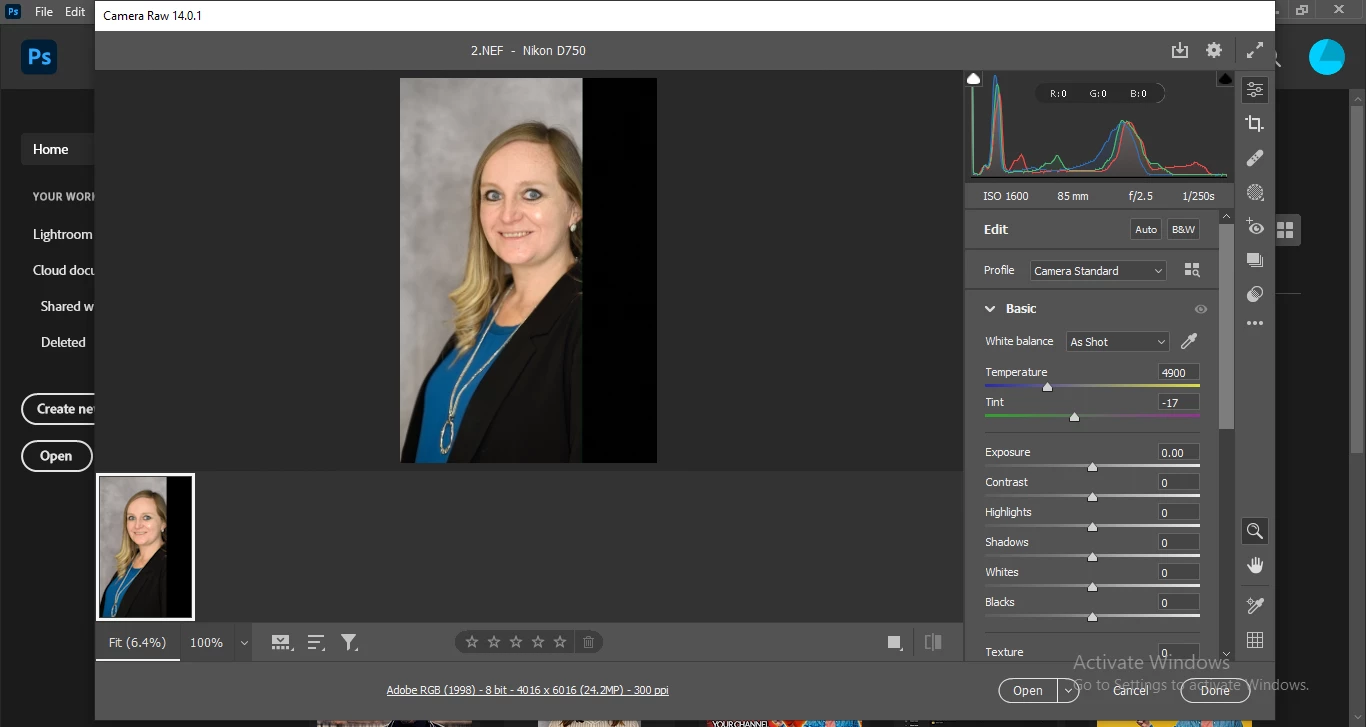Open workflow options Adobe RGB link

(x=528, y=690)
